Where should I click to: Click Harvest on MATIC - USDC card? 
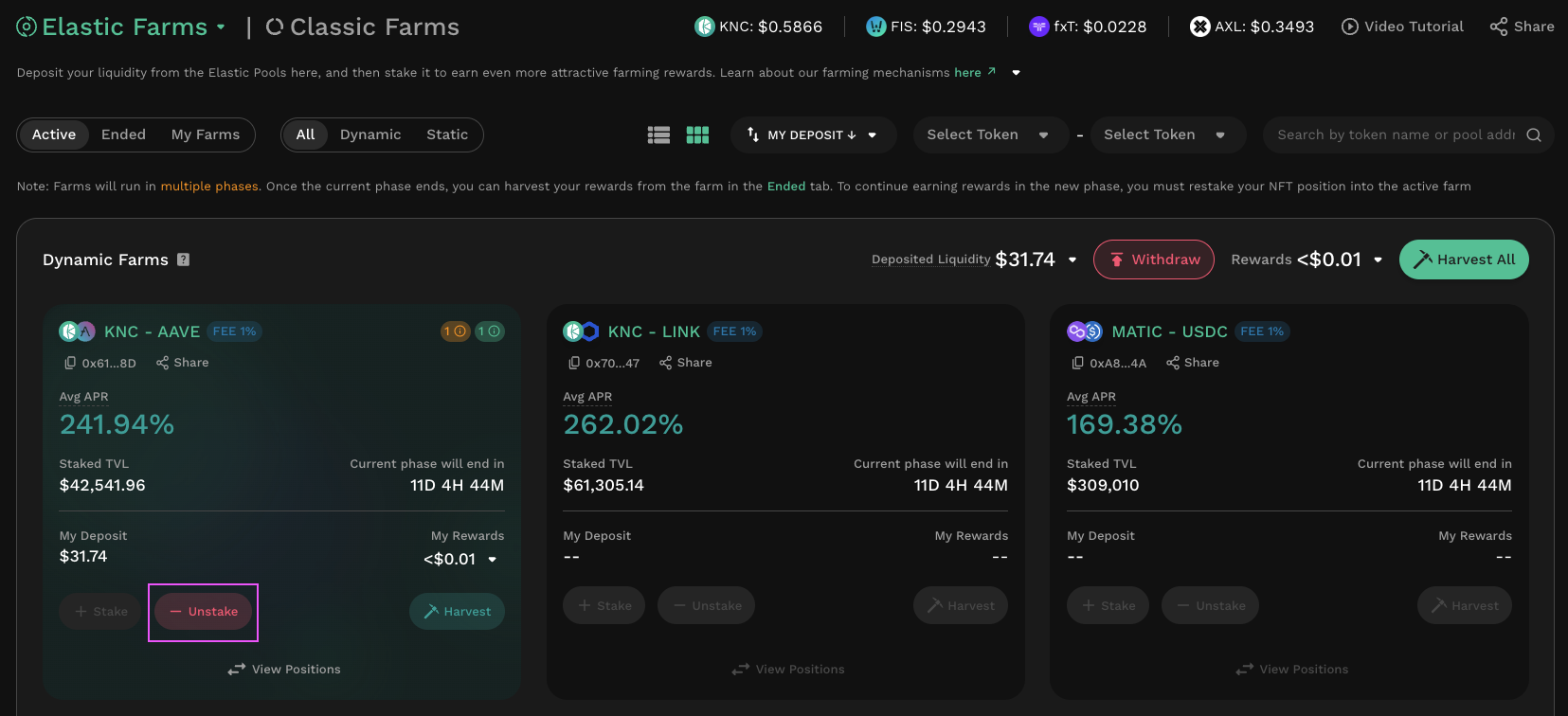point(1465,605)
